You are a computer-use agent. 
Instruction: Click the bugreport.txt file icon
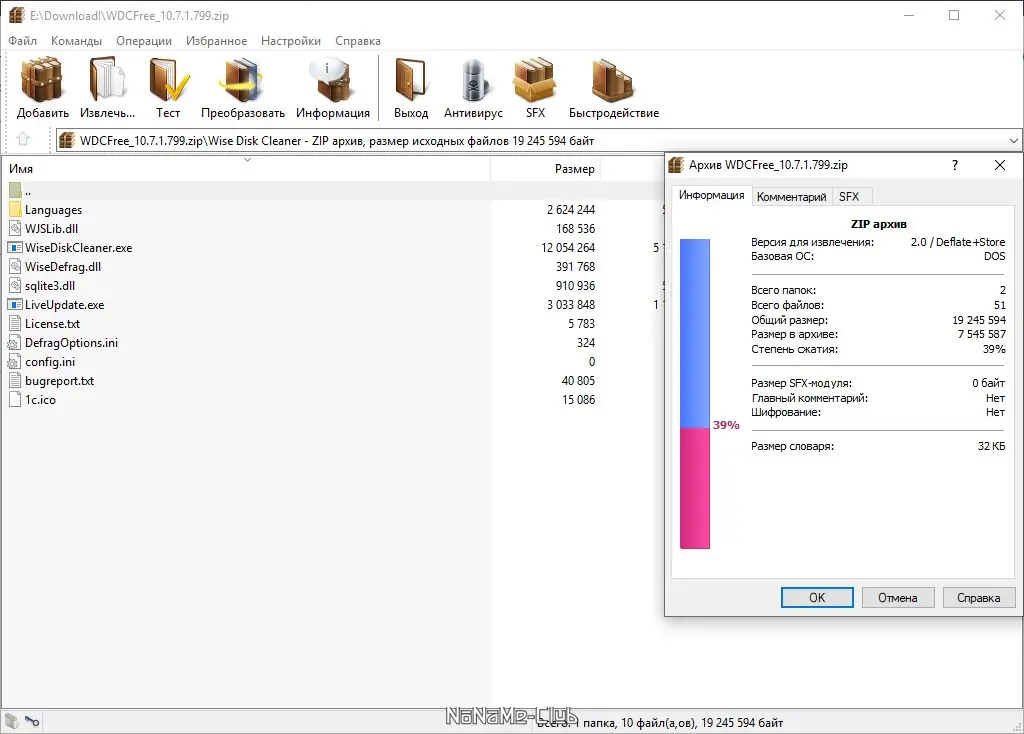(16, 381)
